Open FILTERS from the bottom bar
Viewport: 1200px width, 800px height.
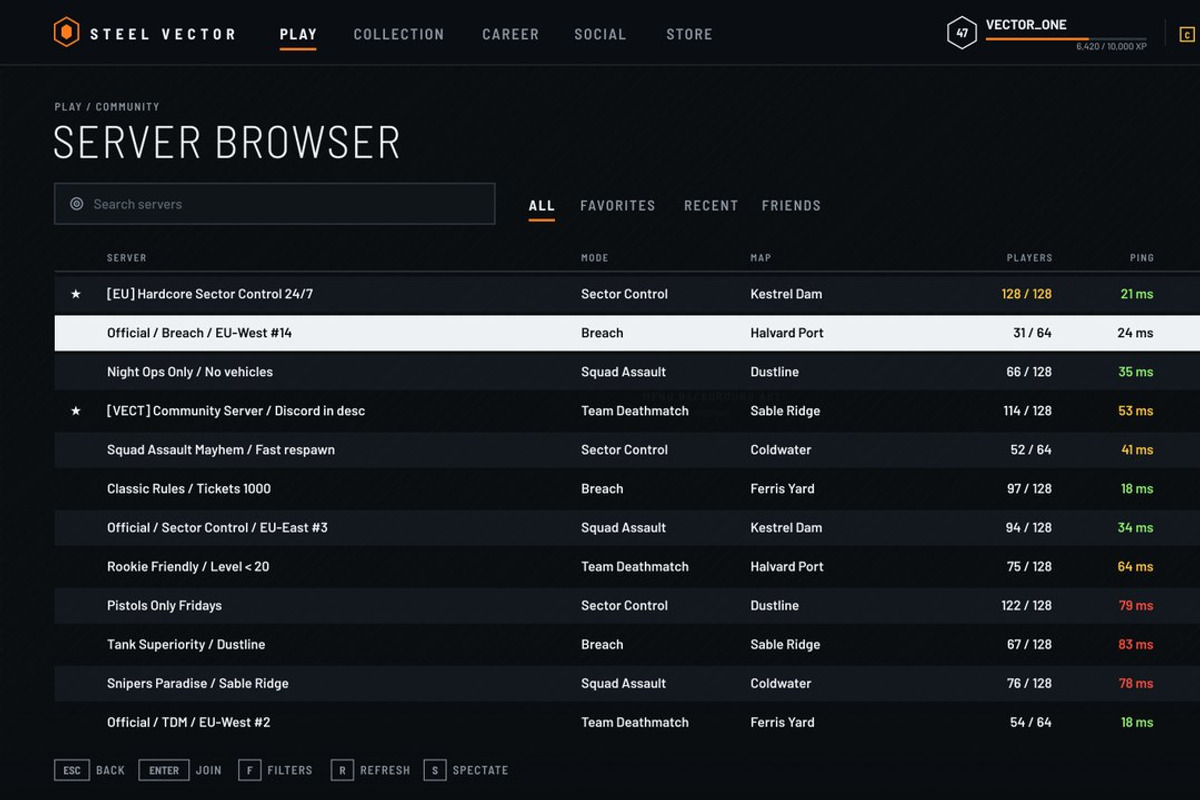290,770
